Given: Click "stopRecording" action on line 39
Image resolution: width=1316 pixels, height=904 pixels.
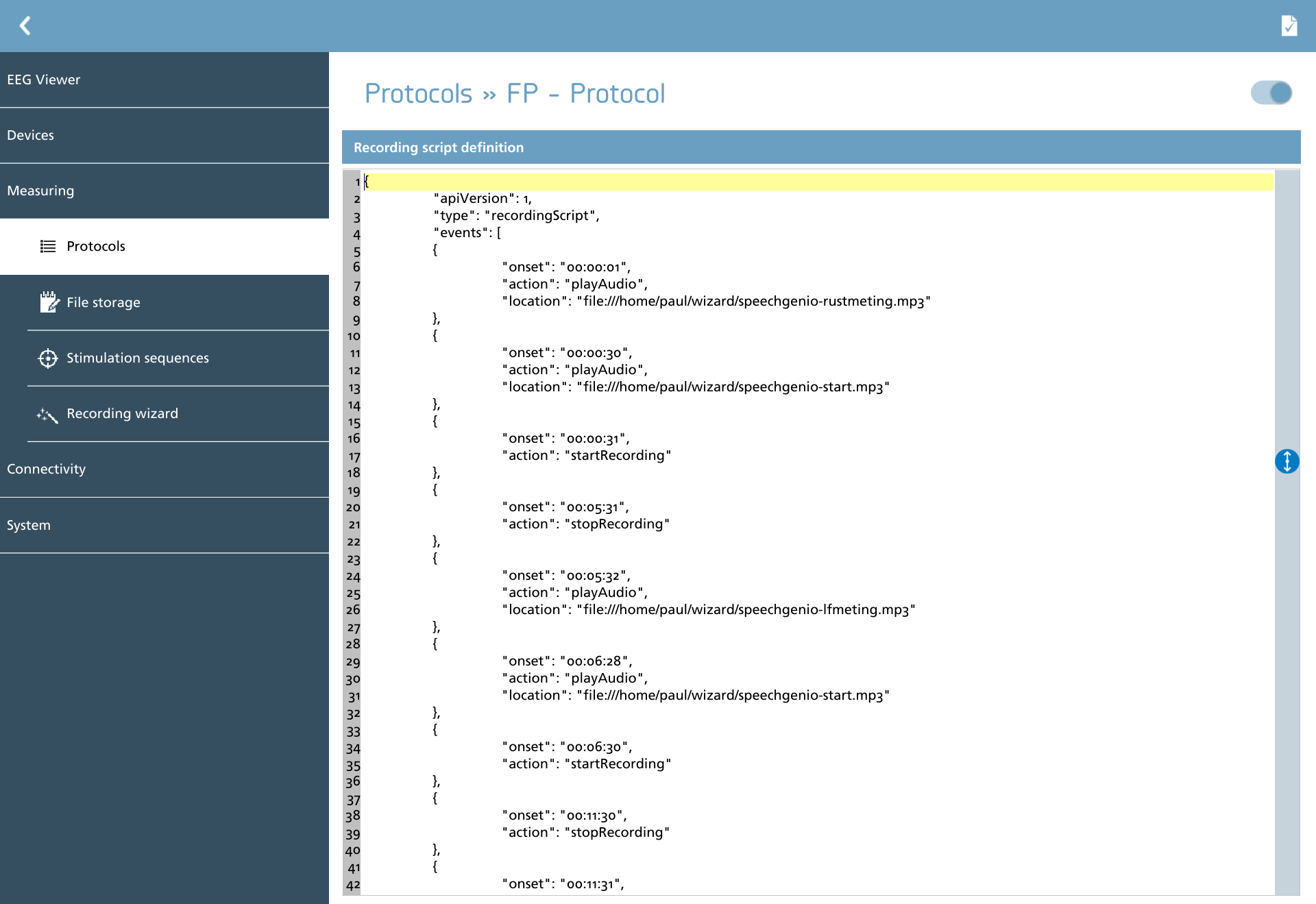Looking at the screenshot, I should (x=585, y=832).
